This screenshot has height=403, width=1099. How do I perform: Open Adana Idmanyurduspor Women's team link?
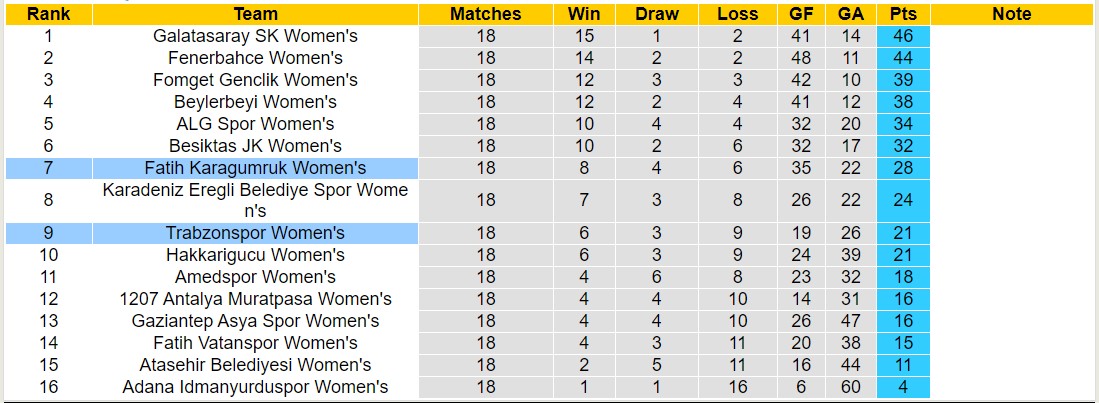pos(255,387)
